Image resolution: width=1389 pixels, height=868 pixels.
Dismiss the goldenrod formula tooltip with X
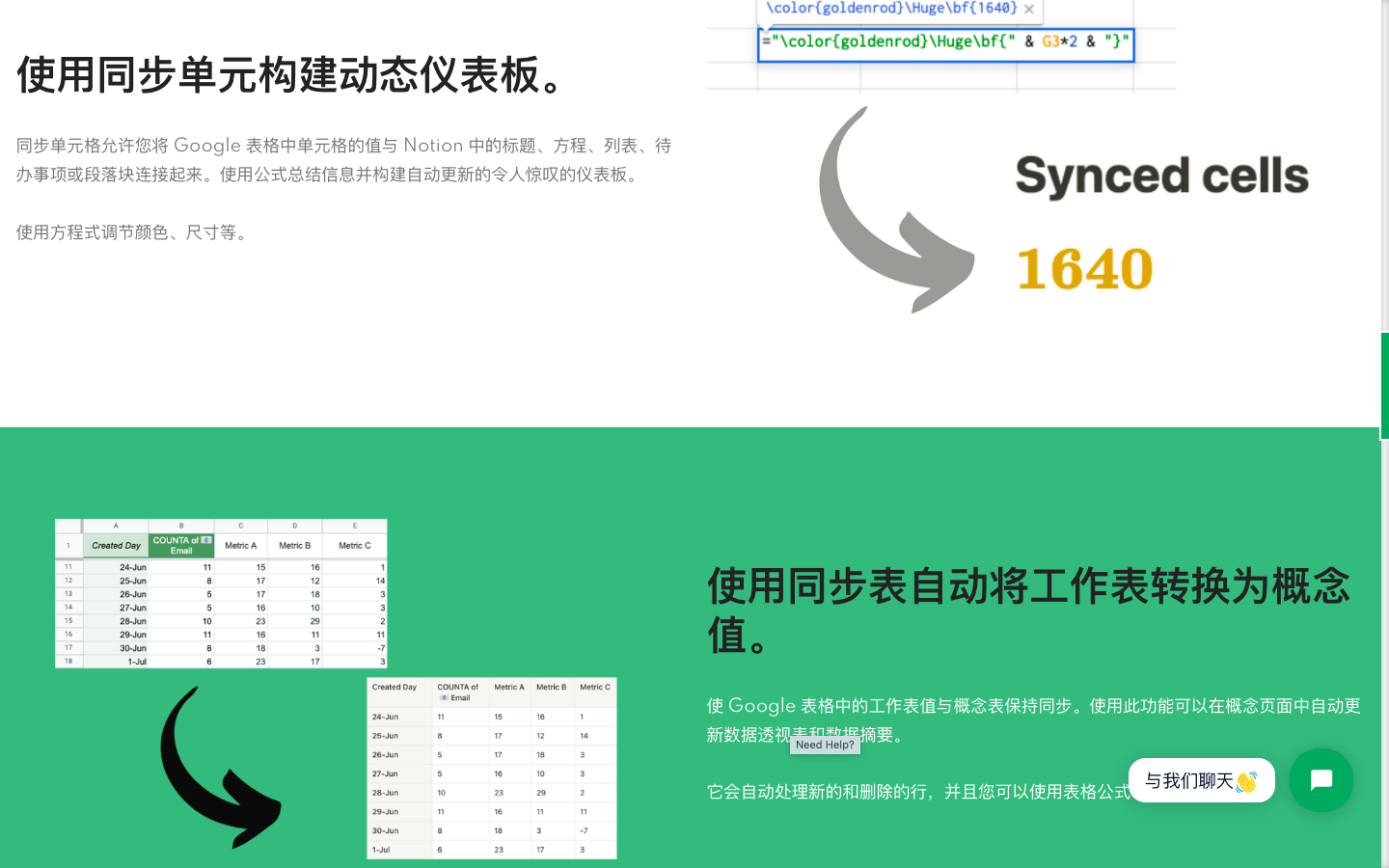[1028, 9]
